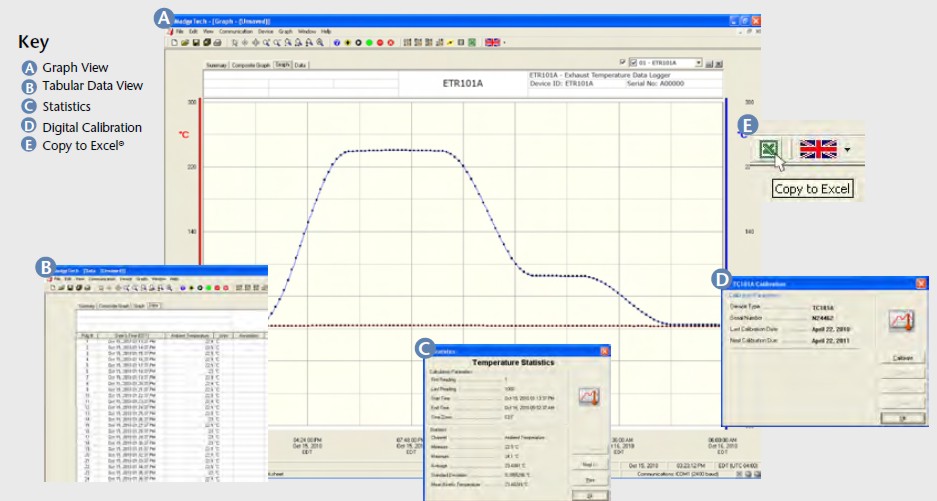Open the Communication menu in graph window
The height and width of the screenshot is (501, 937).
pyautogui.click(x=236, y=31)
